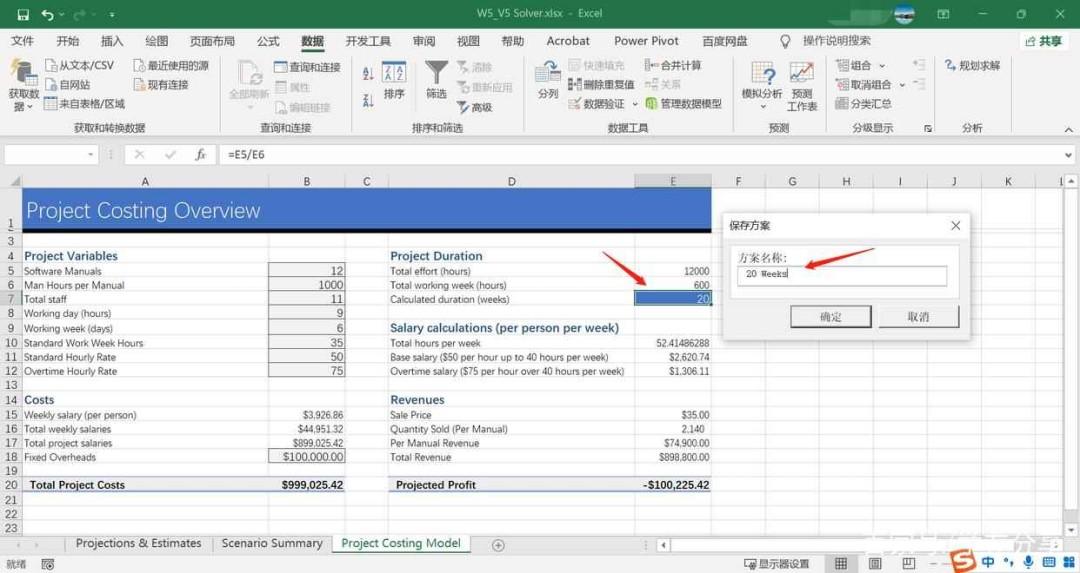Select Normal view in status bar
The height and width of the screenshot is (573, 1080).
841,564
